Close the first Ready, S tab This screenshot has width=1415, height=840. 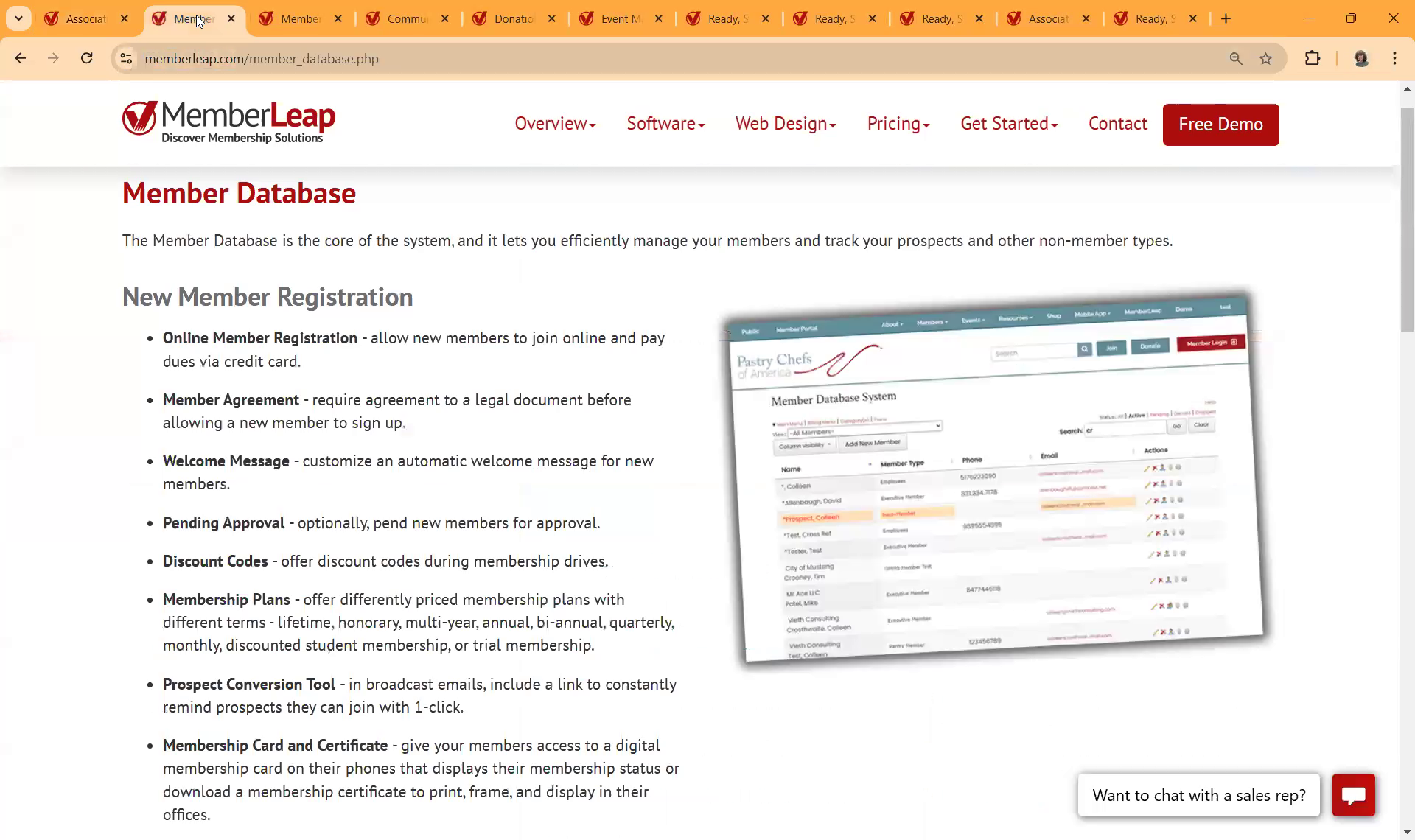pos(766,18)
